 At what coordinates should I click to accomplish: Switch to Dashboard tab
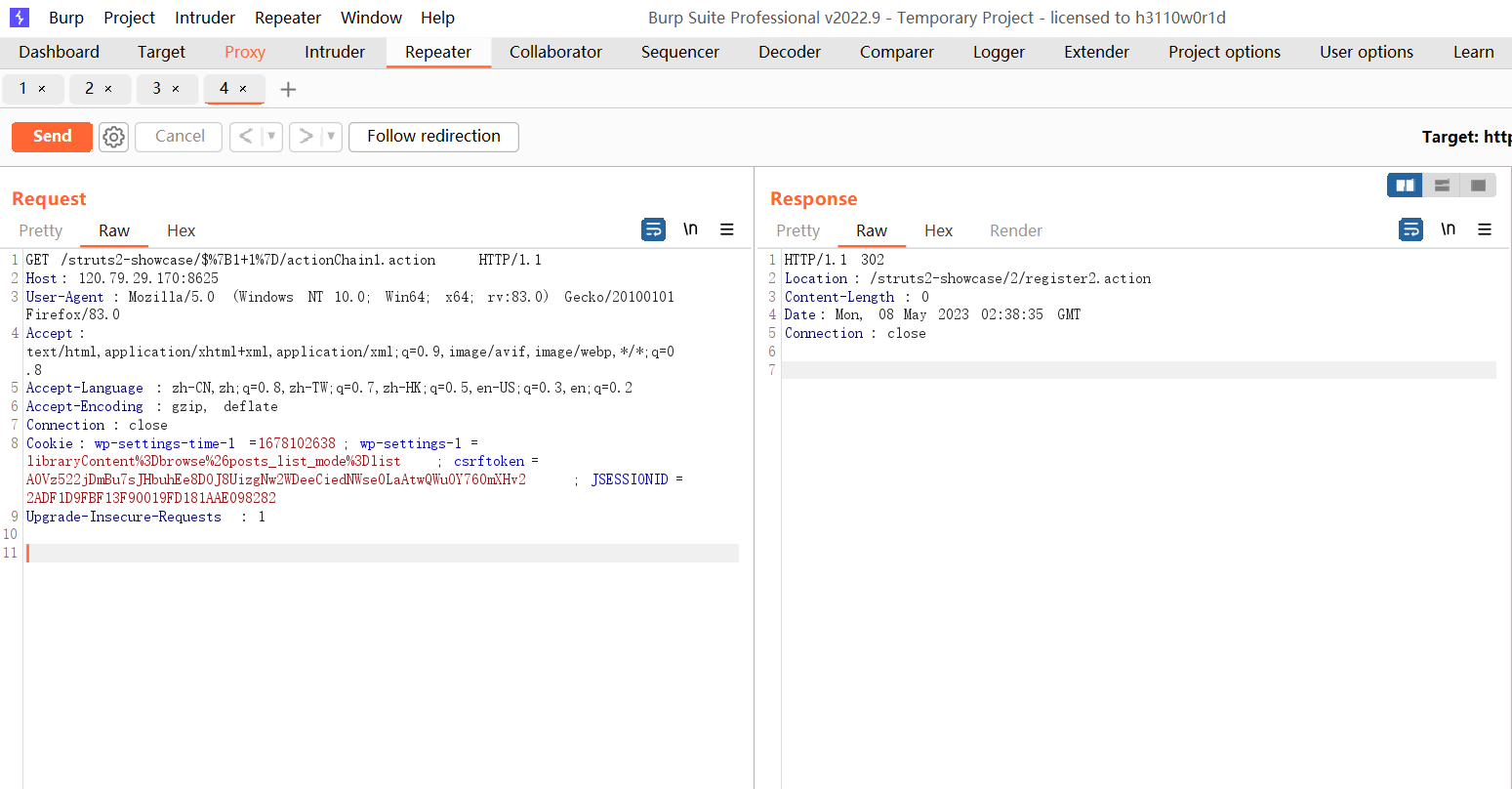click(59, 52)
